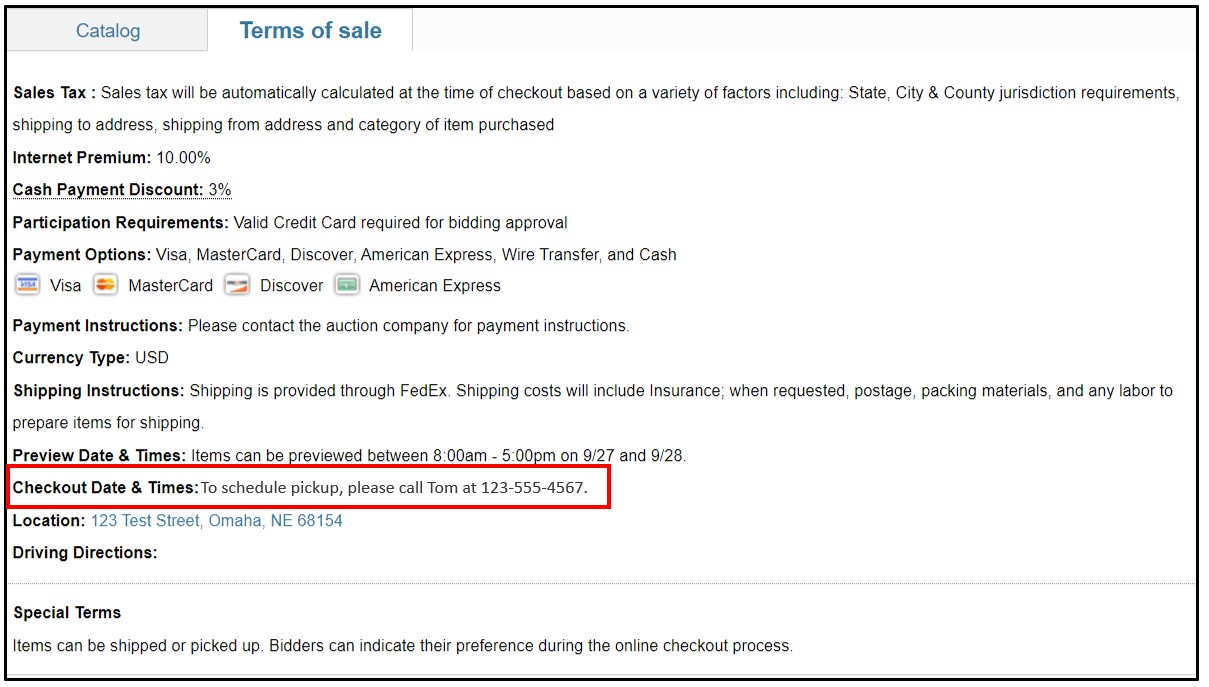The width and height of the screenshot is (1209, 687).
Task: Click the Payment Instructions label
Action: click(x=98, y=325)
